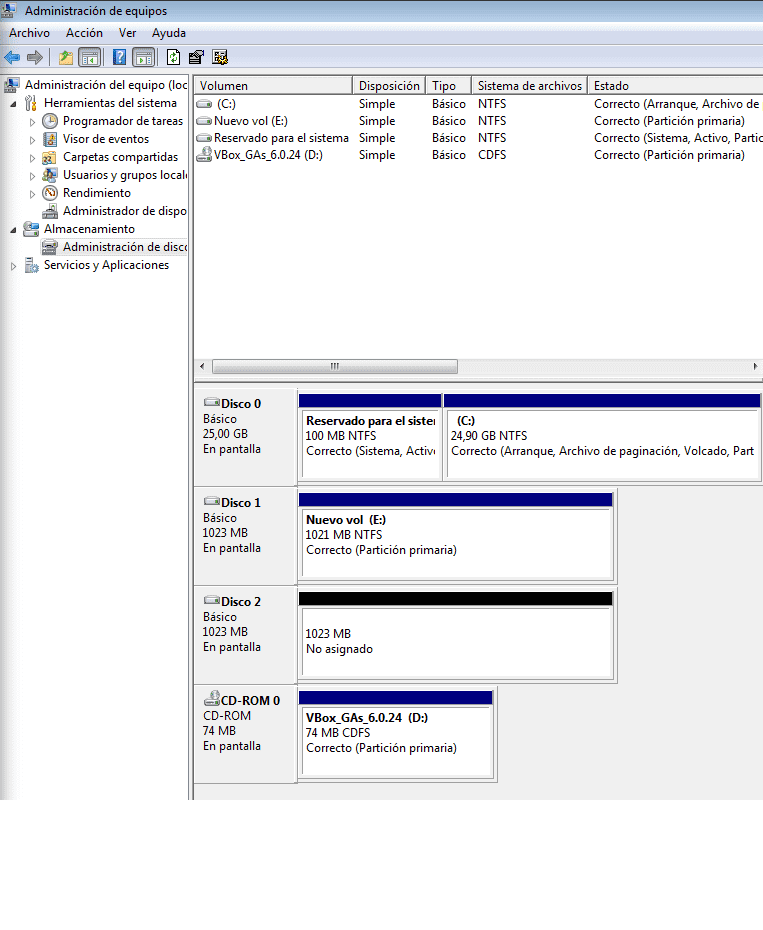Toggle the Show/Hide Action Pane button
The image size is (763, 930).
pyautogui.click(x=144, y=58)
